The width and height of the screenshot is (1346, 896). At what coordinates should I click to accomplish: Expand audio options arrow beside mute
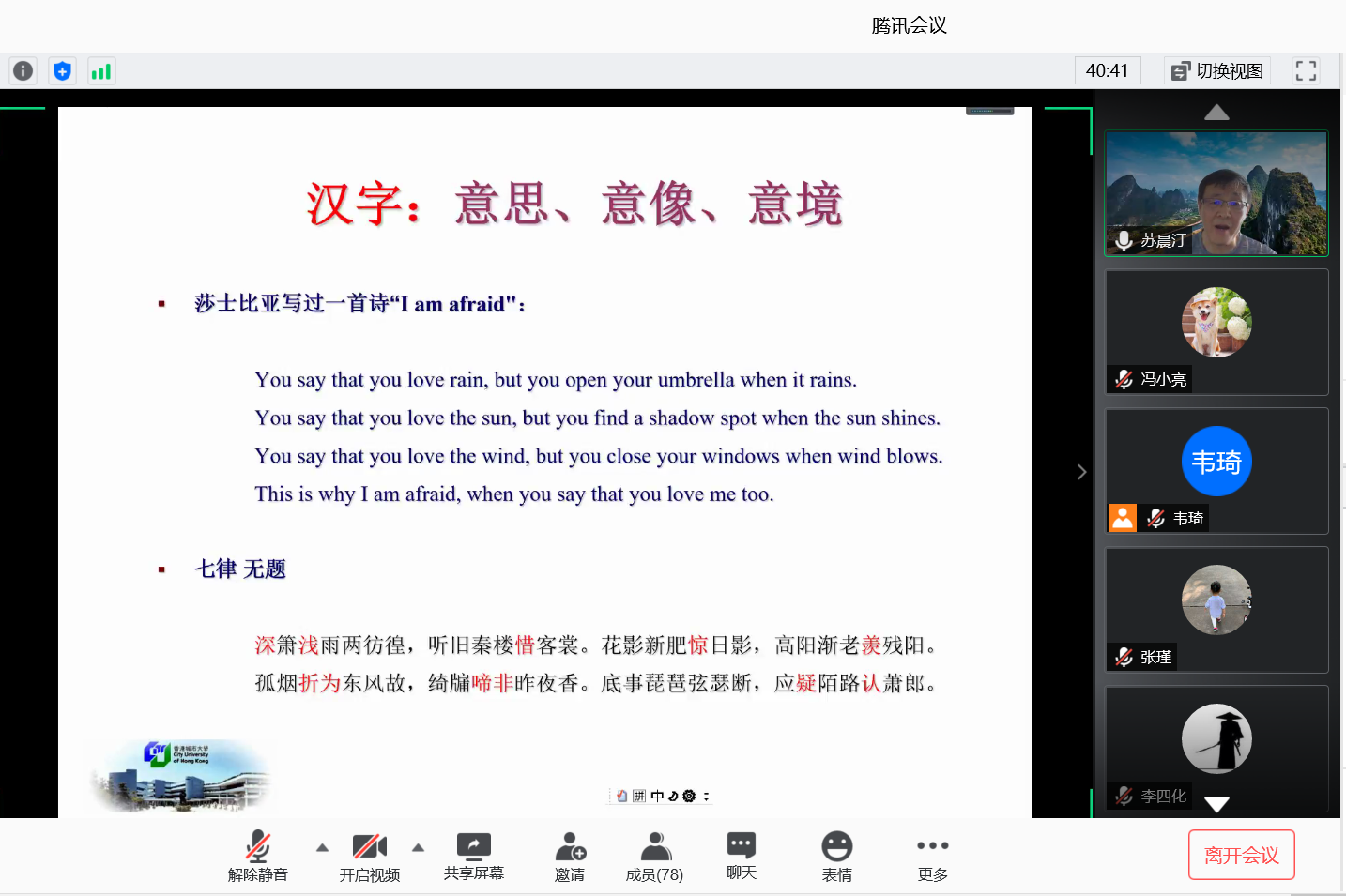tap(322, 847)
